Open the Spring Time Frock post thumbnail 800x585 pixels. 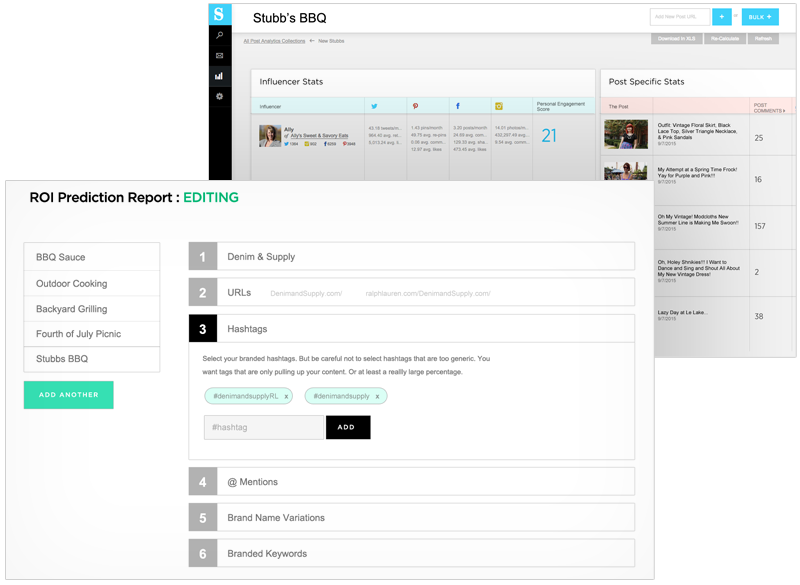[626, 171]
